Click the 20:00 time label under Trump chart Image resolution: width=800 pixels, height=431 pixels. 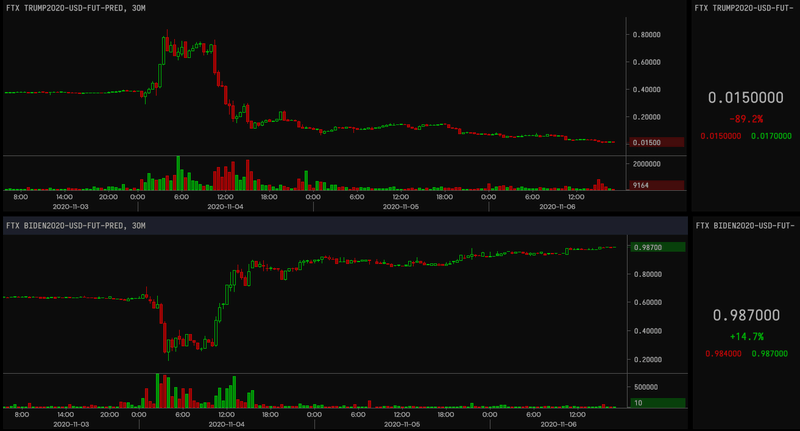108,197
